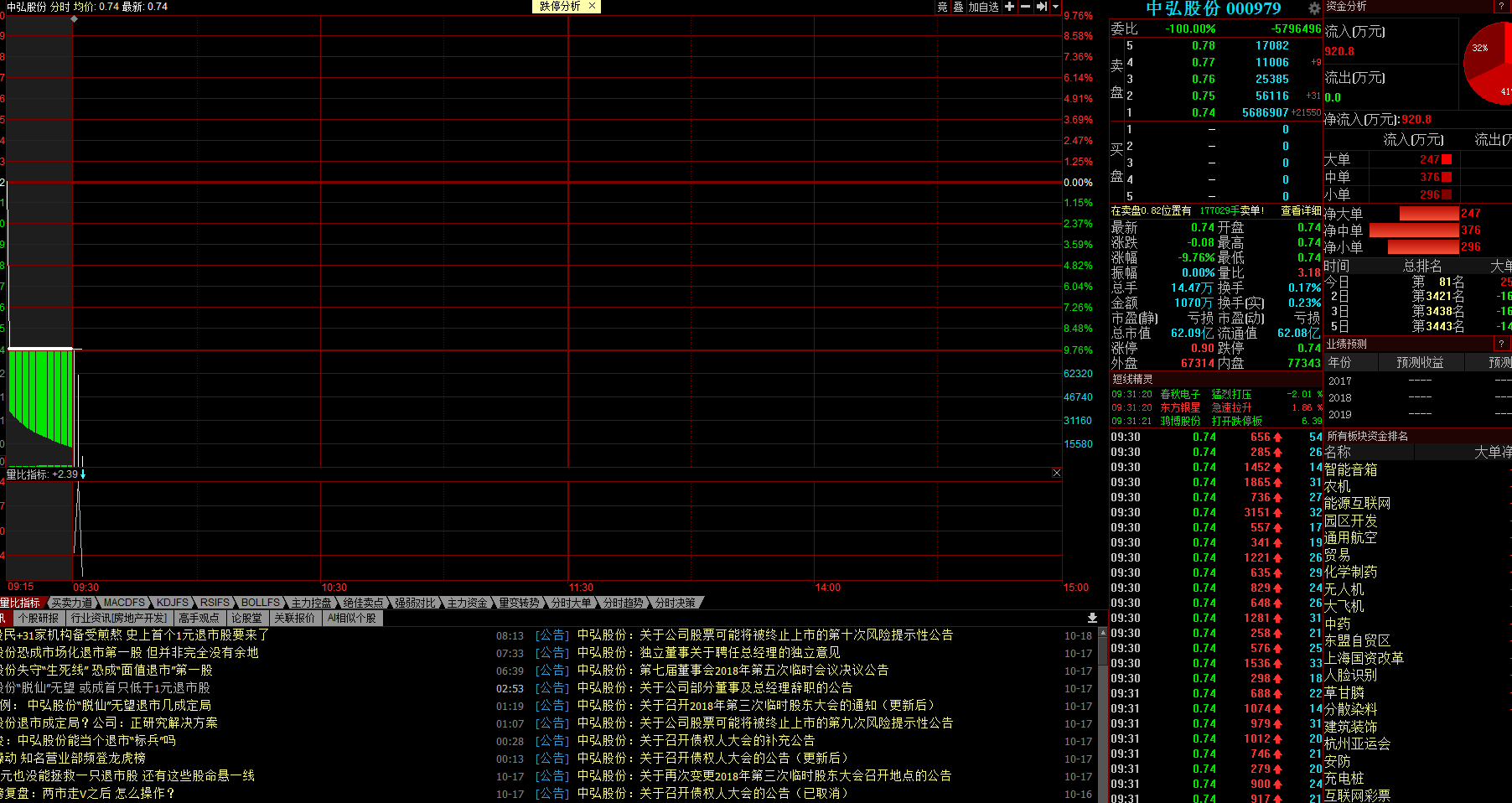Image resolution: width=1512 pixels, height=803 pixels.
Task: Click the 叠 overlay toolbar button
Action: tap(958, 7)
